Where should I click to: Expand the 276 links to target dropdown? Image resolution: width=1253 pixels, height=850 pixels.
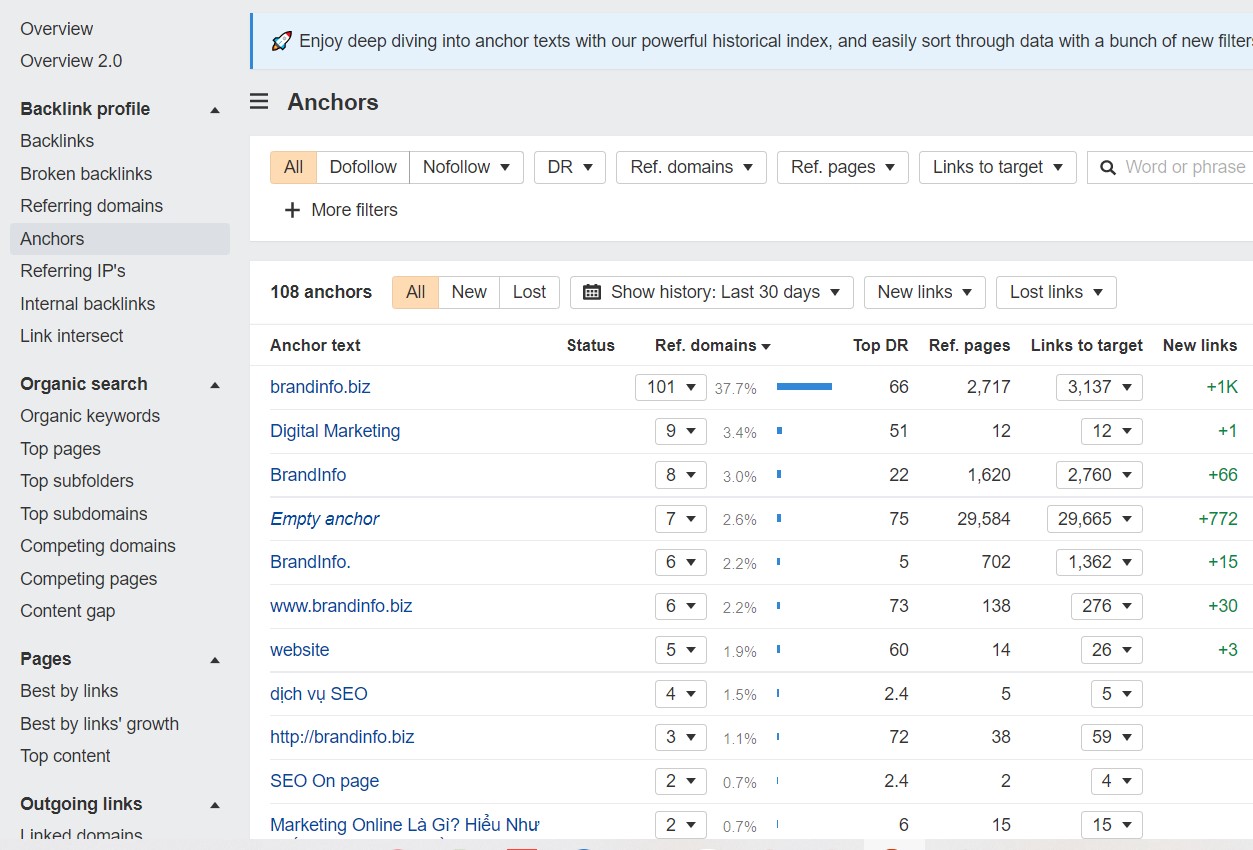(1106, 606)
